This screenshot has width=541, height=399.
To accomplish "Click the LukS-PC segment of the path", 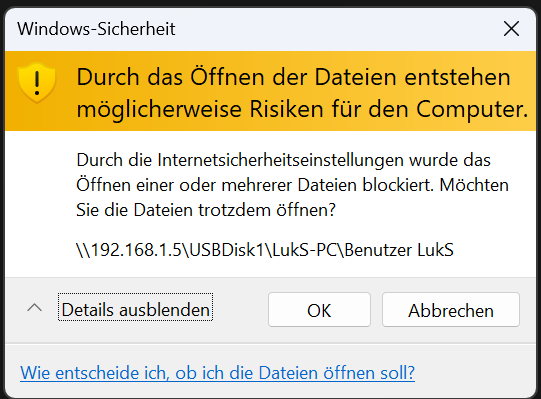I will [304, 250].
